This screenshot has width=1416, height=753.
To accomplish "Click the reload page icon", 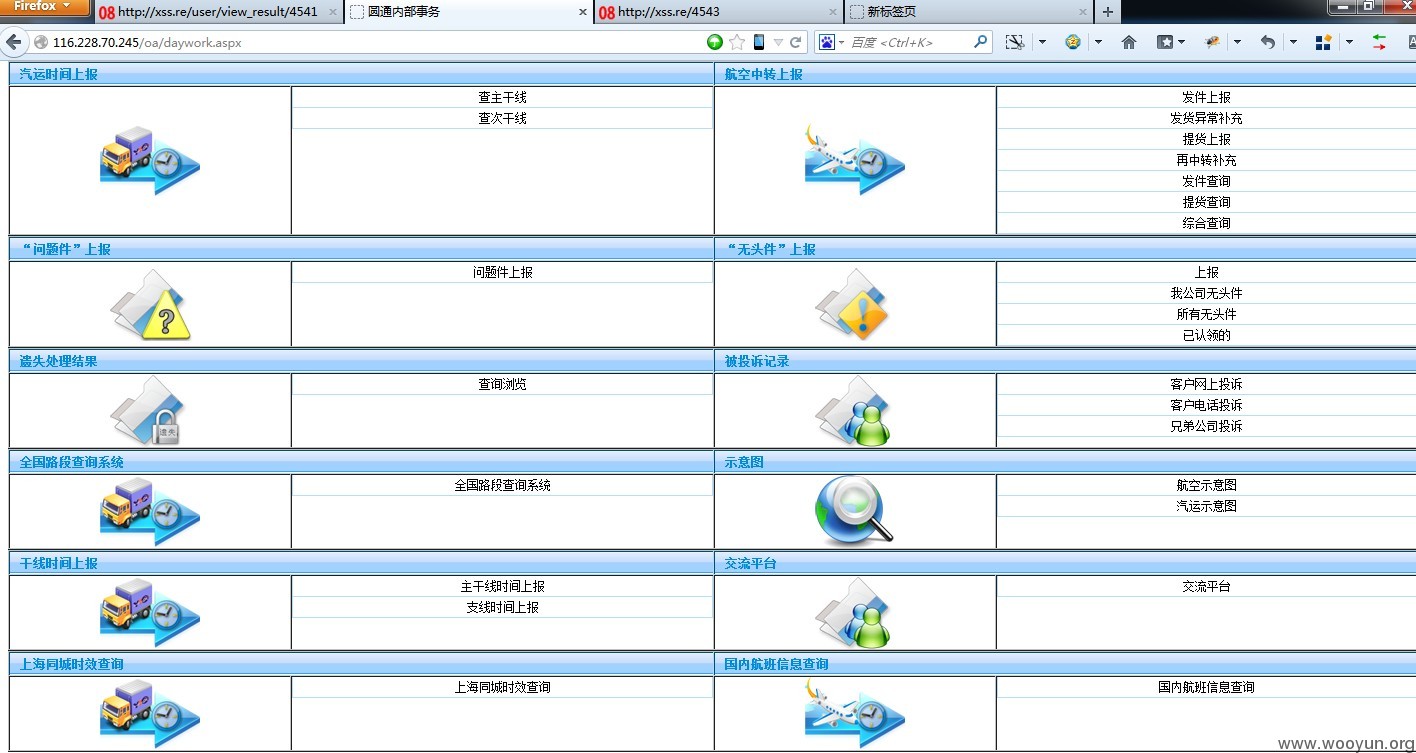I will click(x=796, y=42).
